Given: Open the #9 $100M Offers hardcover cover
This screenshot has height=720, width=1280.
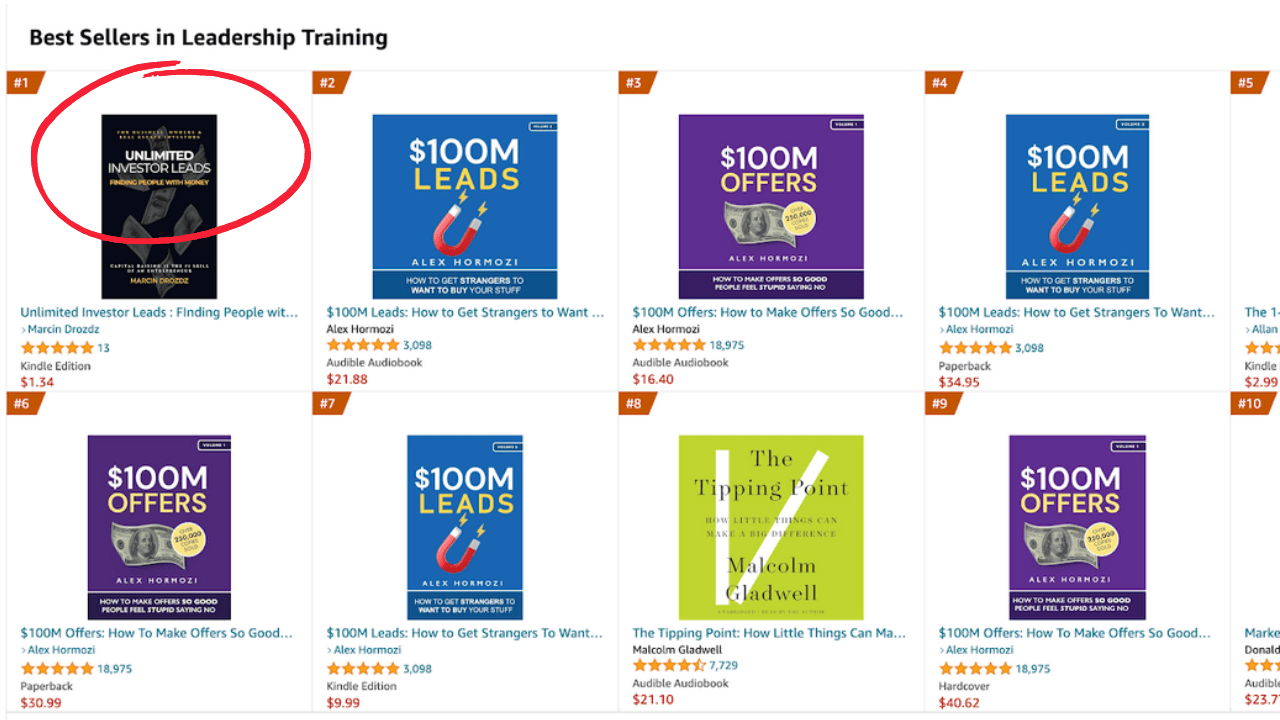Looking at the screenshot, I should [1077, 527].
